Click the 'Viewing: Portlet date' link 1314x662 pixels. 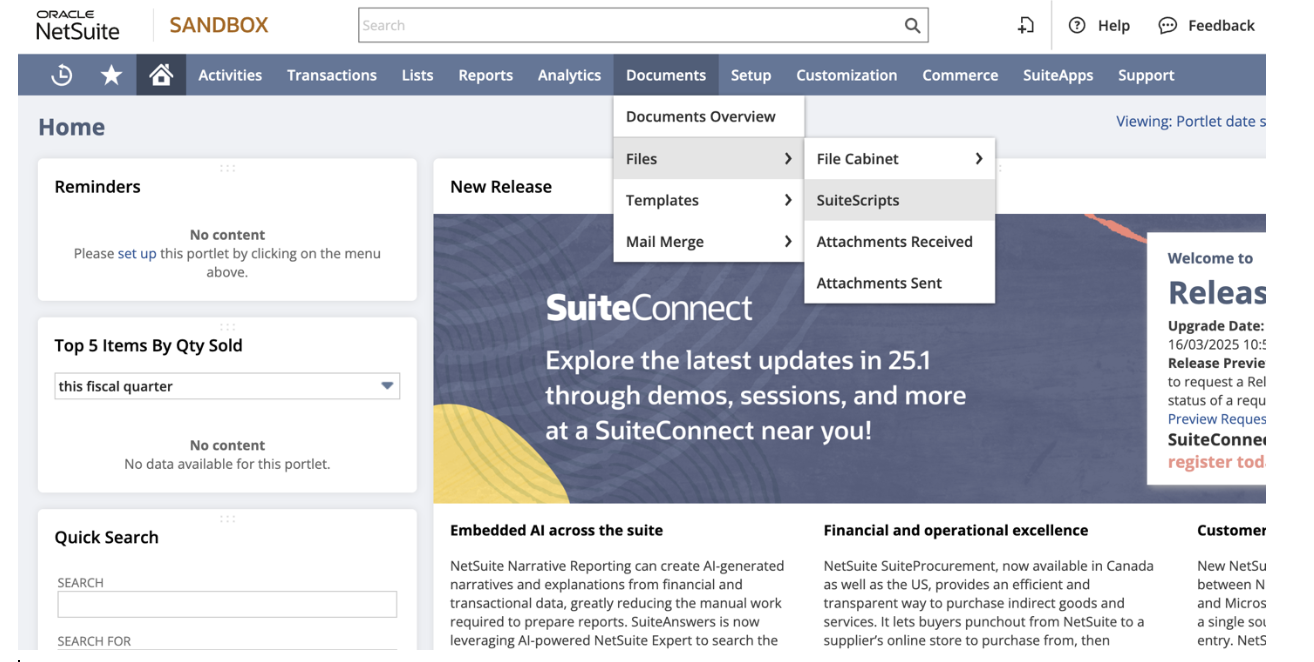1190,121
